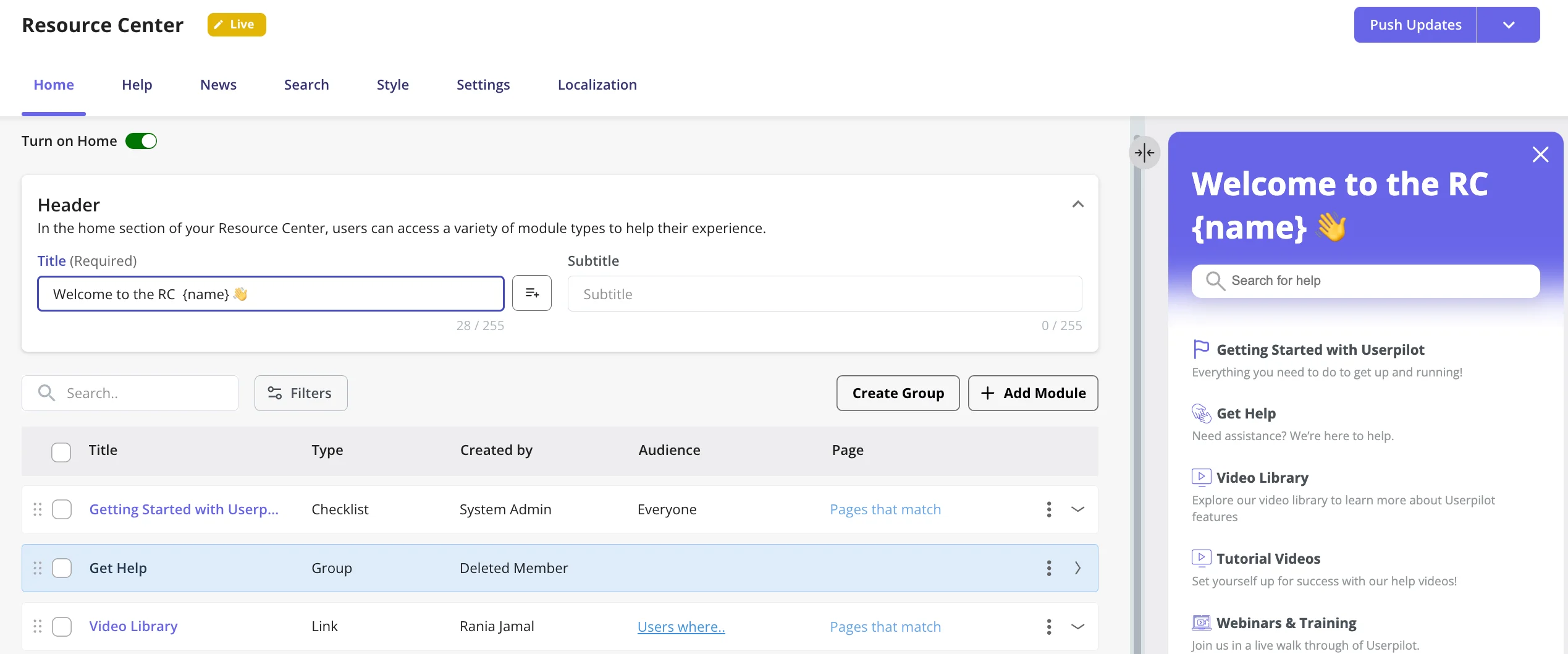Check the Video Library row checkbox
Image resolution: width=1568 pixels, height=654 pixels.
(x=62, y=627)
